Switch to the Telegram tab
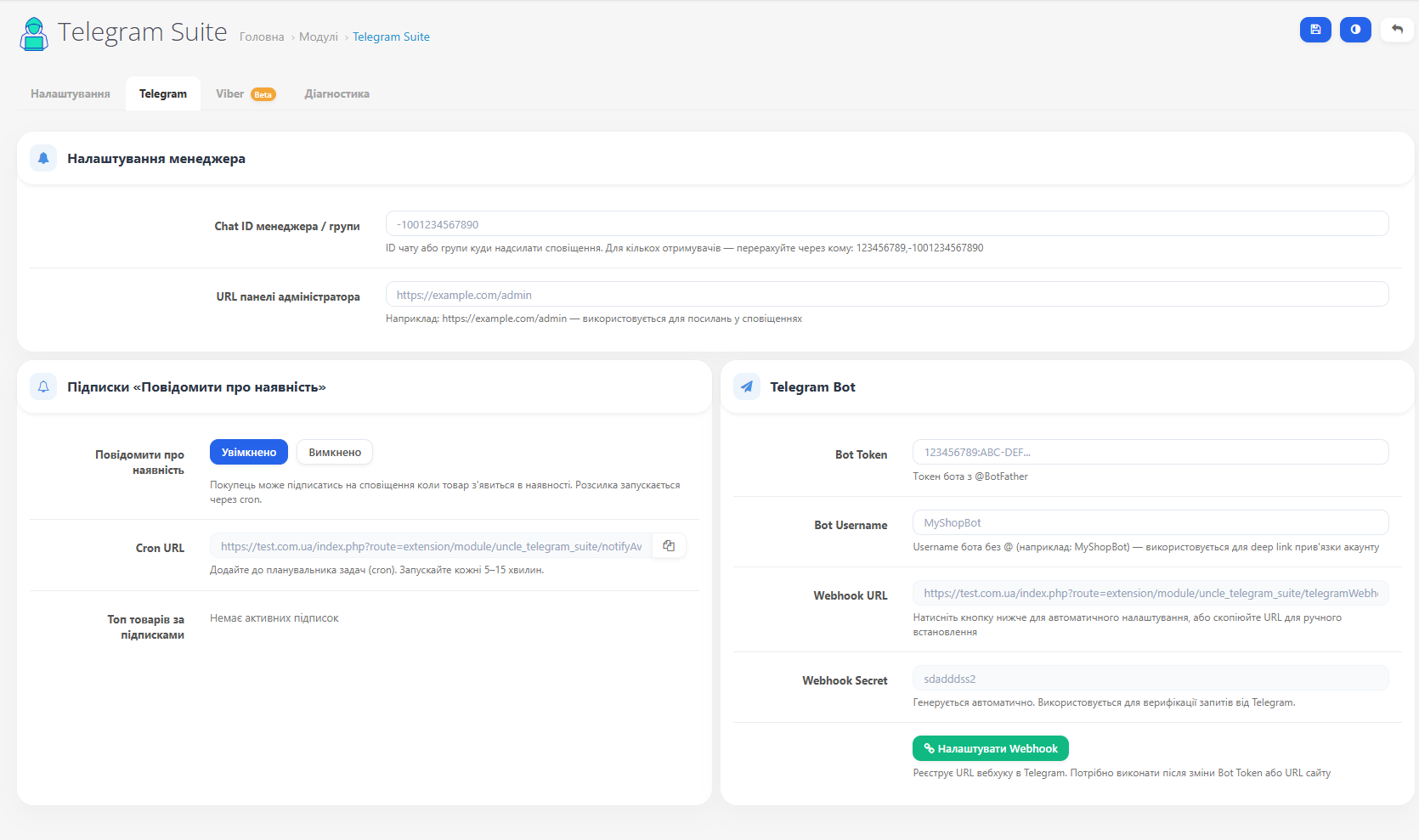 (163, 93)
